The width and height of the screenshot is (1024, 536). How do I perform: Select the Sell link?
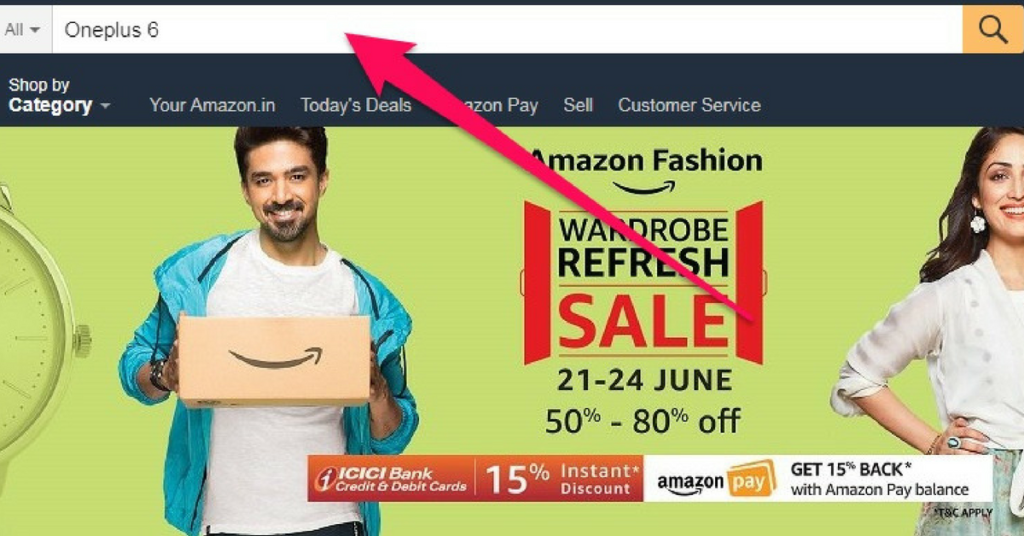pos(578,105)
